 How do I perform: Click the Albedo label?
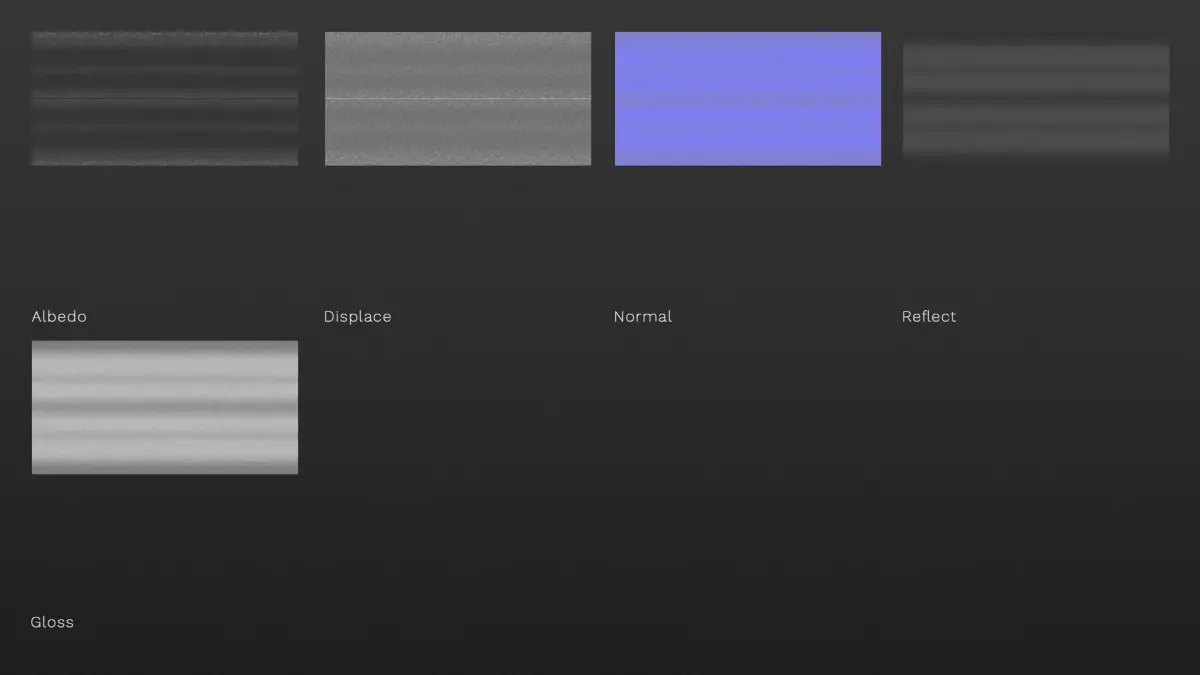coord(59,316)
